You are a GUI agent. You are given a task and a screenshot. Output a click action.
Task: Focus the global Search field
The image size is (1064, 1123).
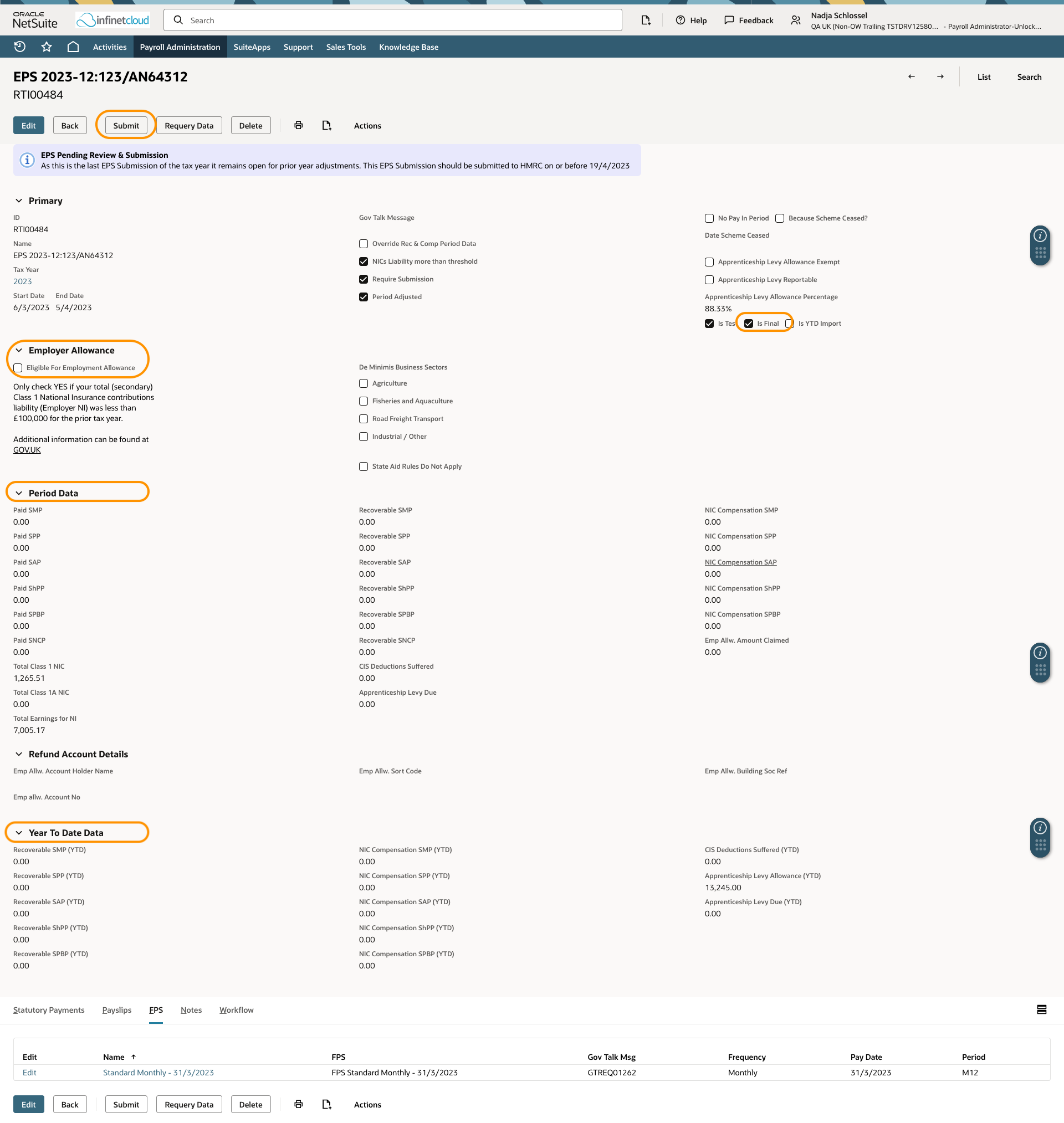coord(392,20)
